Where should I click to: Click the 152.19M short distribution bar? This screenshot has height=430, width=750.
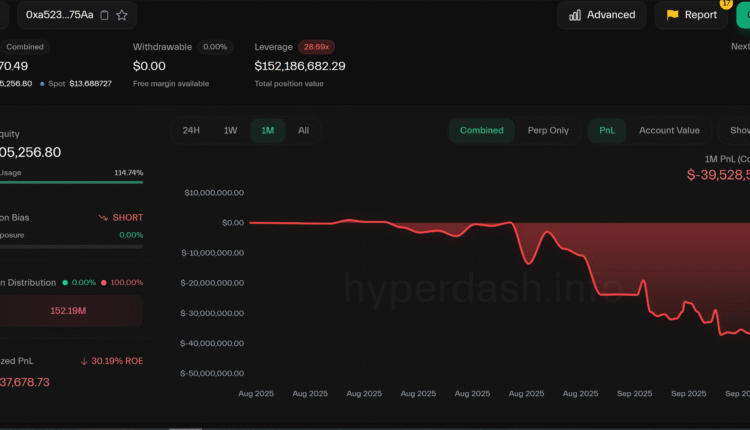click(x=70, y=311)
